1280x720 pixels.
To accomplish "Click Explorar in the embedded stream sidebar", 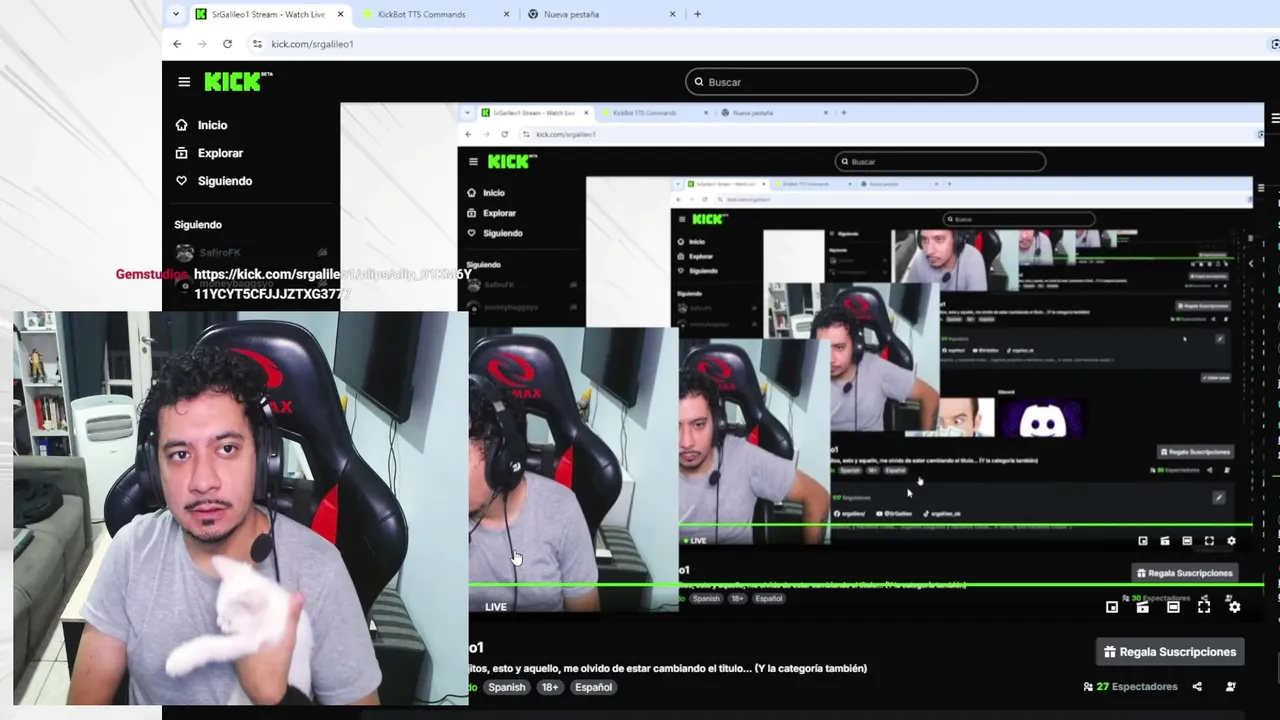I will pos(491,213).
